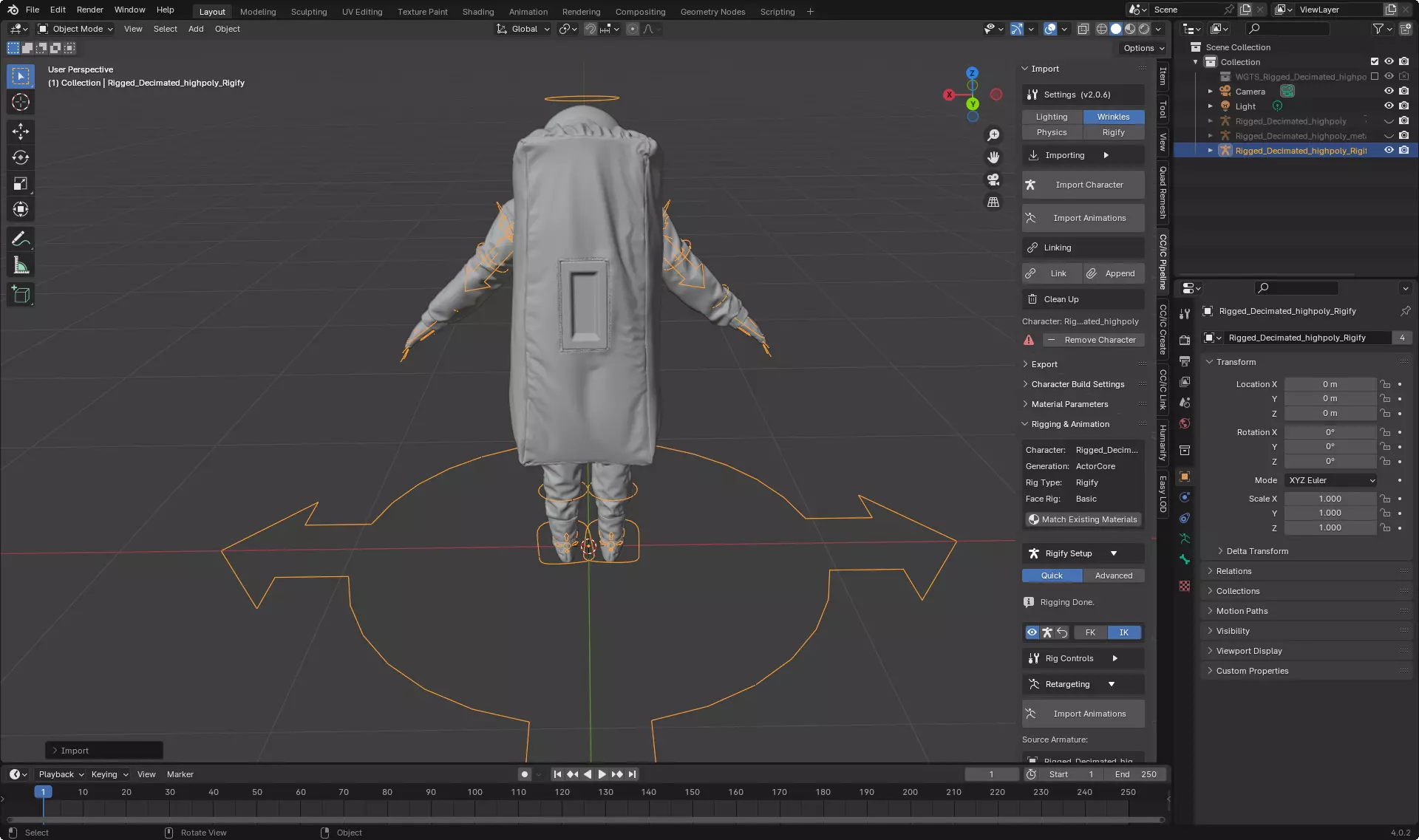Open the Add menu in viewport

click(x=196, y=29)
